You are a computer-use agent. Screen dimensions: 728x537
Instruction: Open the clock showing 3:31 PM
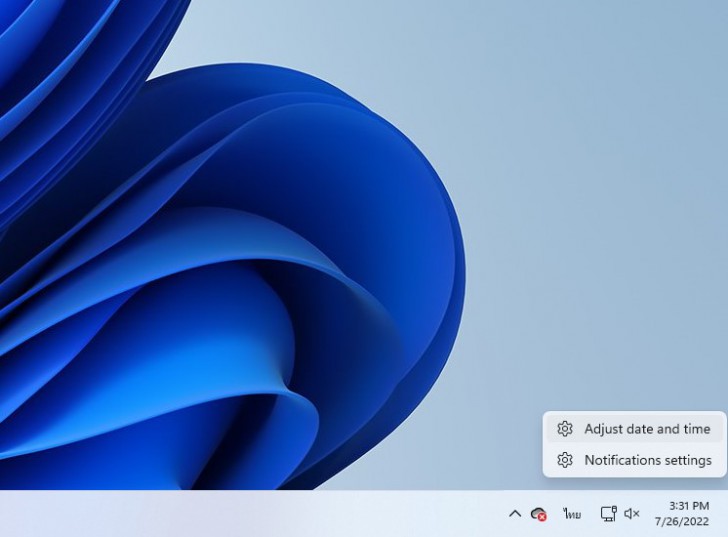point(689,505)
